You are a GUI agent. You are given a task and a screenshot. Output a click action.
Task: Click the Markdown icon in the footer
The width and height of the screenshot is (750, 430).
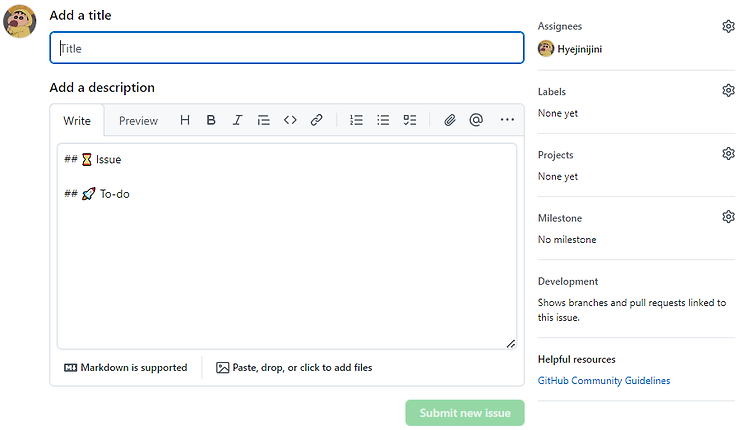click(x=70, y=367)
